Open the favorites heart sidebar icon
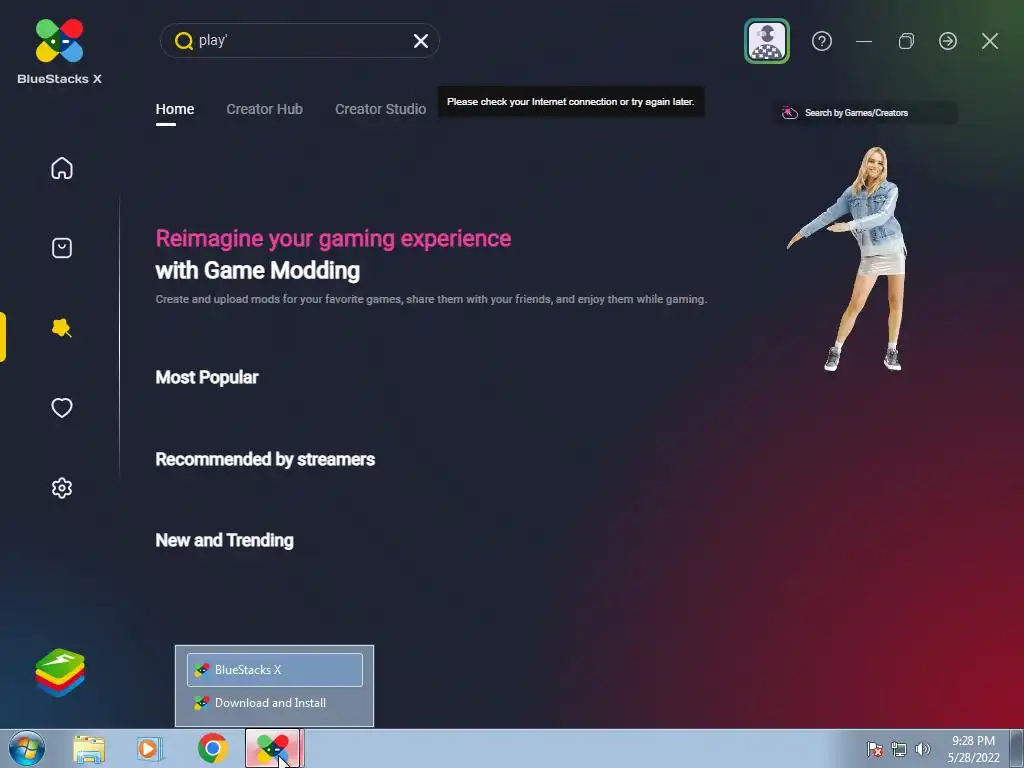Screen dimensions: 1024x768 pyautogui.click(x=62, y=408)
